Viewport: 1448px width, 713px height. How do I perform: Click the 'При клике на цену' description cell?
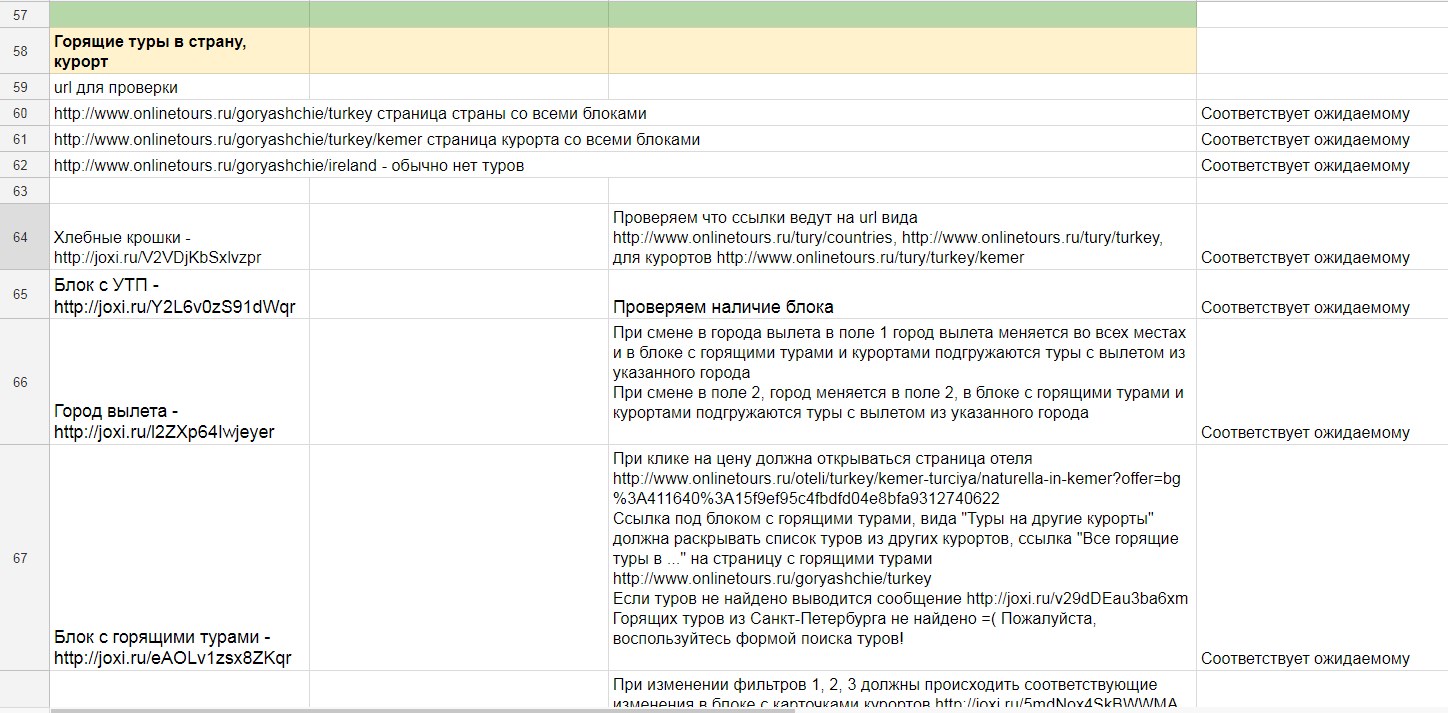pos(902,558)
